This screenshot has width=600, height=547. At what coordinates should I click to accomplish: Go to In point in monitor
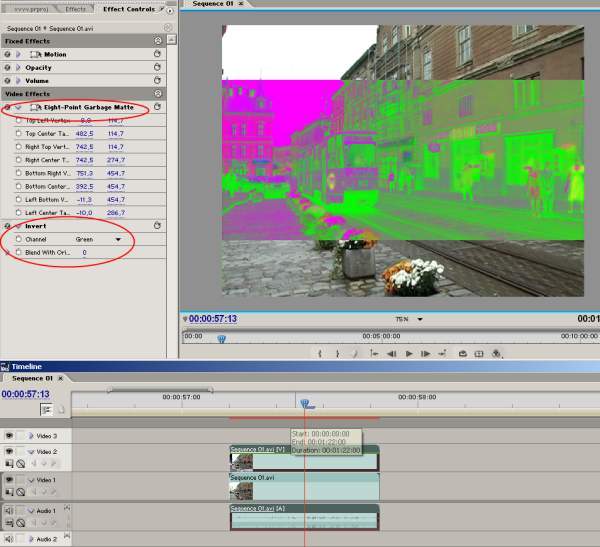(x=374, y=354)
